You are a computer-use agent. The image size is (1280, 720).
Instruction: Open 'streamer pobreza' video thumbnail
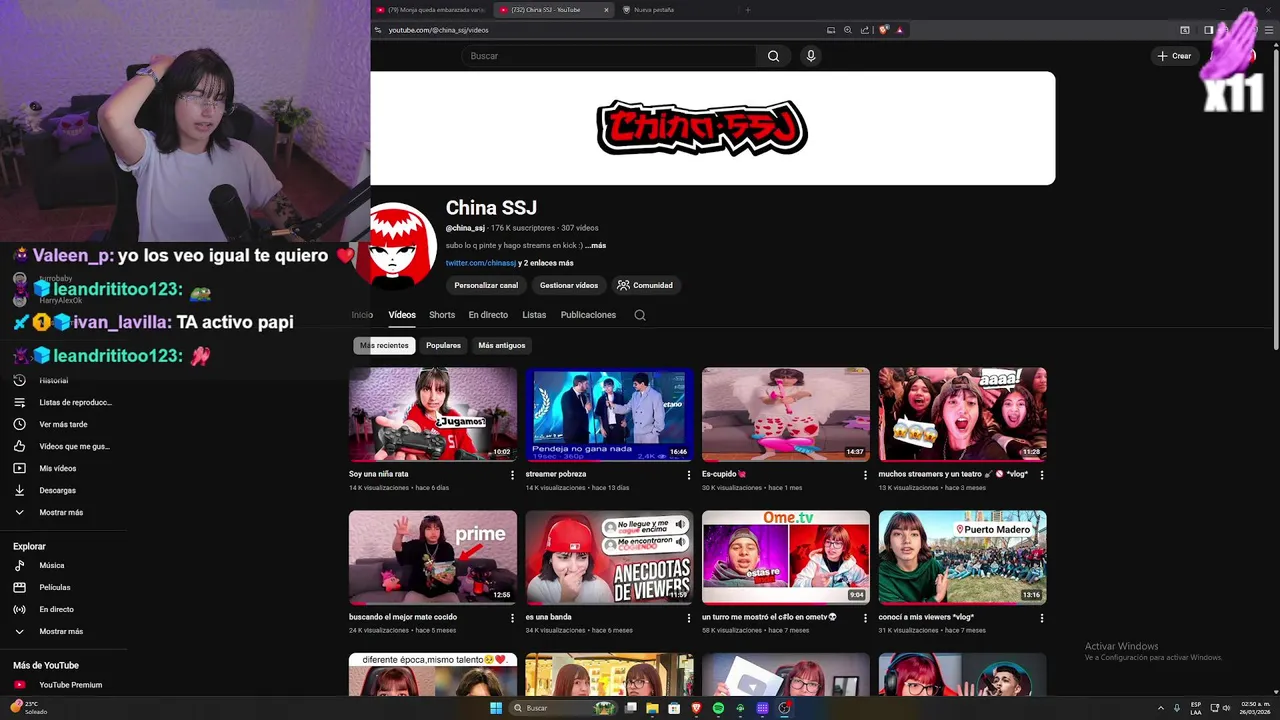tap(609, 414)
